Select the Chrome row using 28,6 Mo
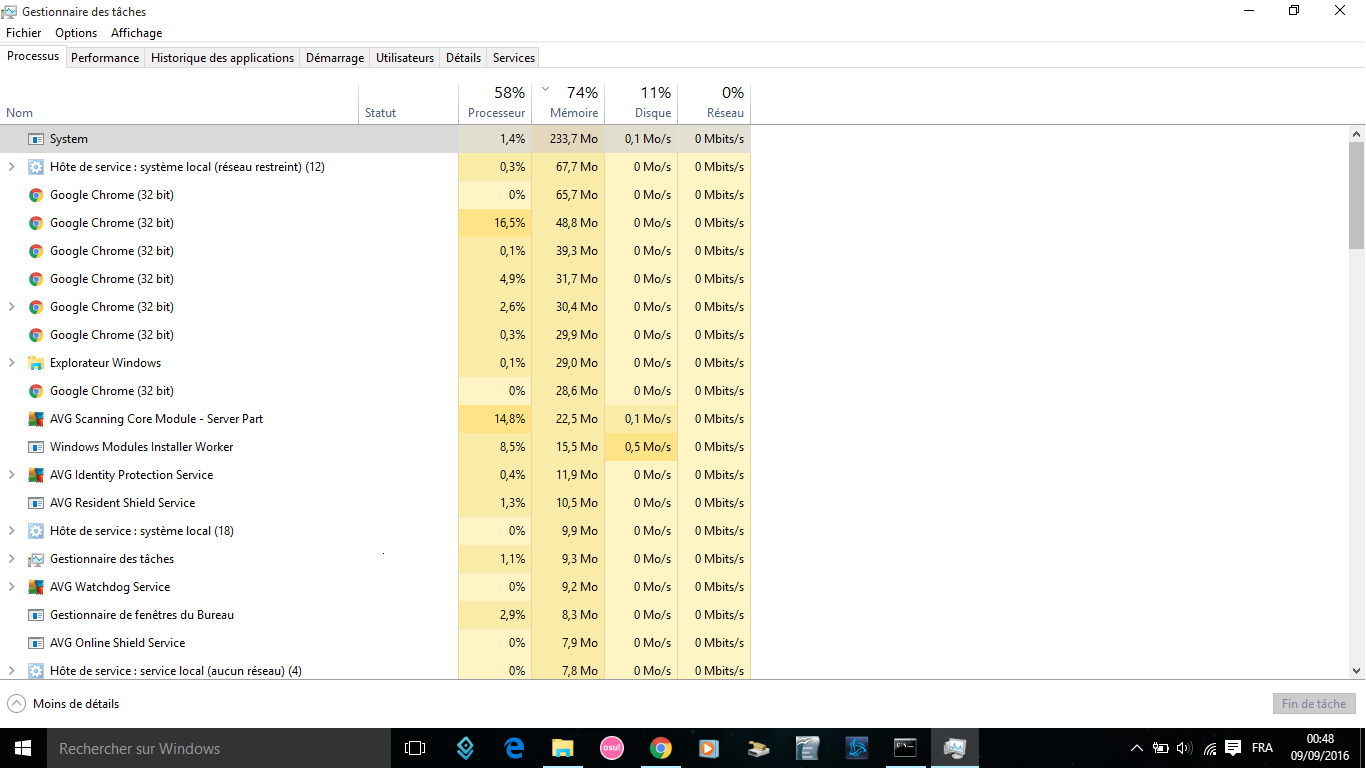 tap(375, 391)
